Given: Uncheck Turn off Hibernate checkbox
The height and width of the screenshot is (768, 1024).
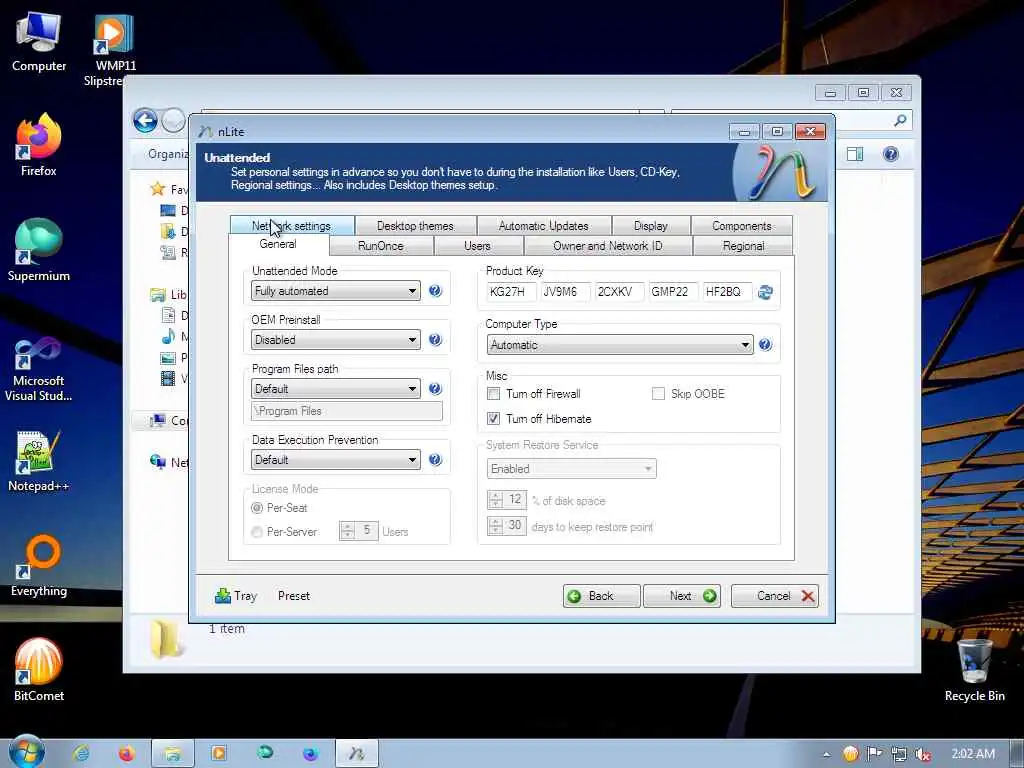Looking at the screenshot, I should [494, 418].
